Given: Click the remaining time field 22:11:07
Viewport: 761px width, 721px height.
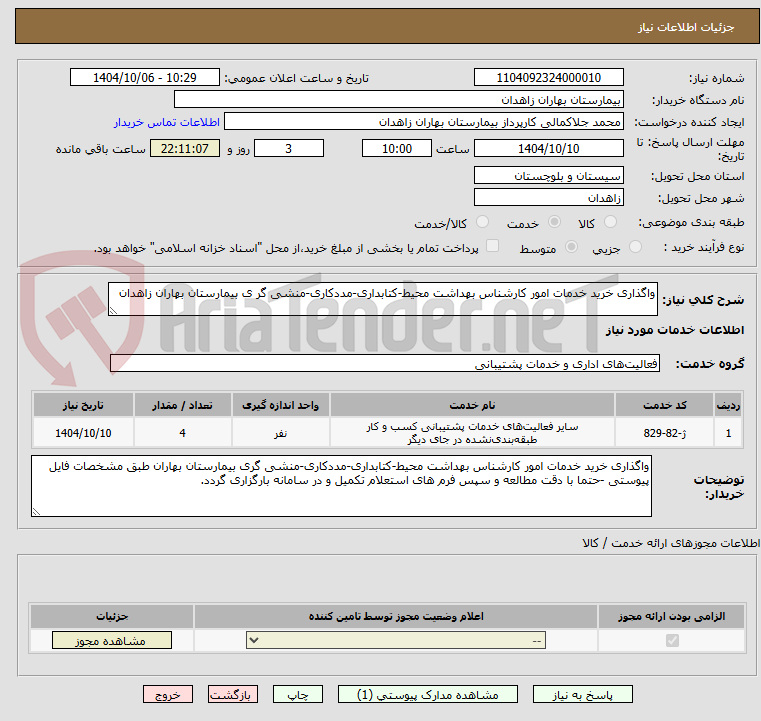Looking at the screenshot, I should pyautogui.click(x=185, y=148).
